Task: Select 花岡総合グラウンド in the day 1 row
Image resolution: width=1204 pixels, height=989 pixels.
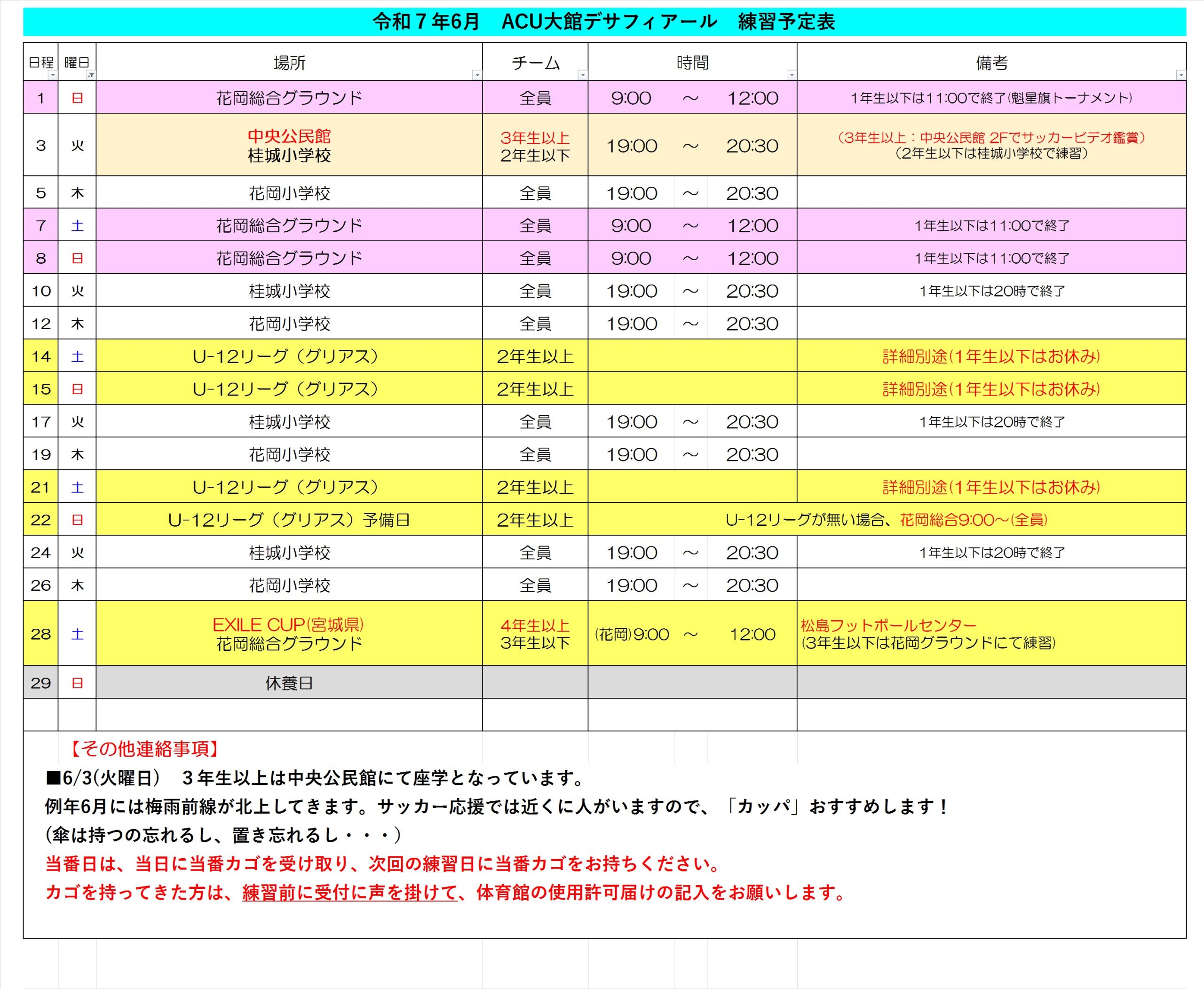Action: coord(289,98)
